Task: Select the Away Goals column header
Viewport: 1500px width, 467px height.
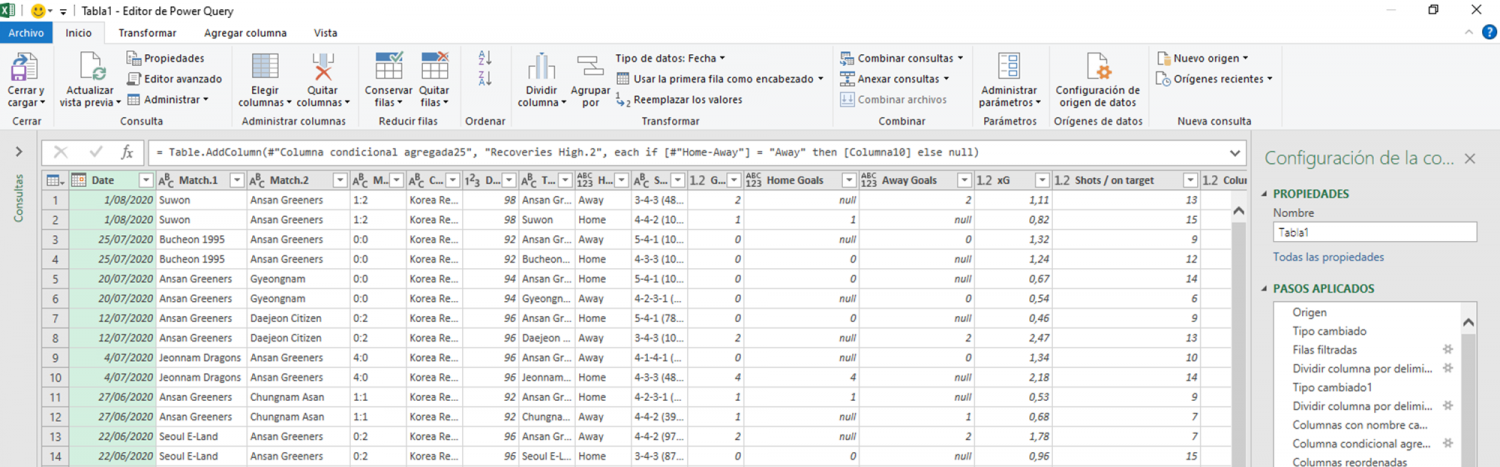Action: click(915, 181)
